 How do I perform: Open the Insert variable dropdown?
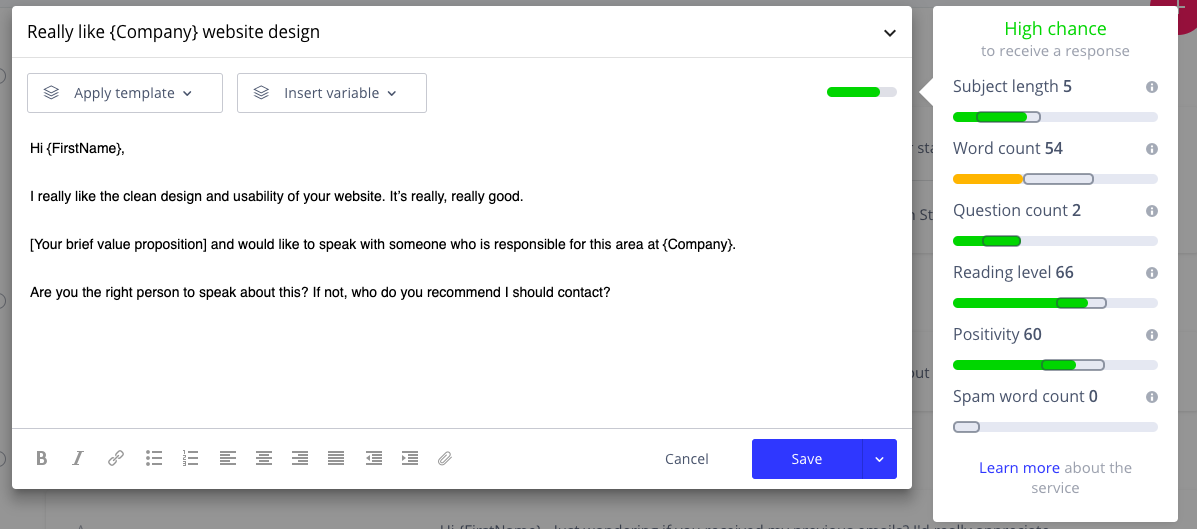[x=331, y=93]
